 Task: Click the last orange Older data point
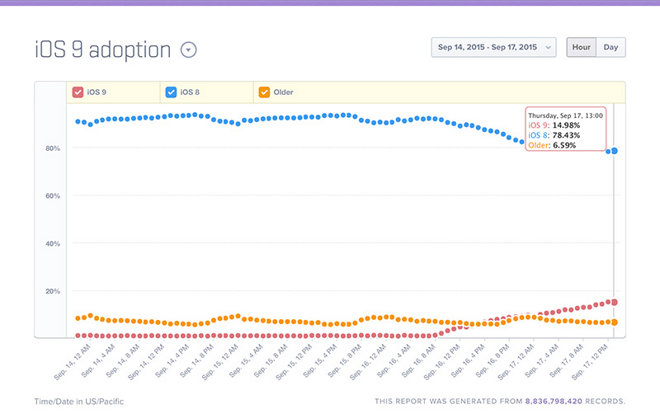point(614,322)
